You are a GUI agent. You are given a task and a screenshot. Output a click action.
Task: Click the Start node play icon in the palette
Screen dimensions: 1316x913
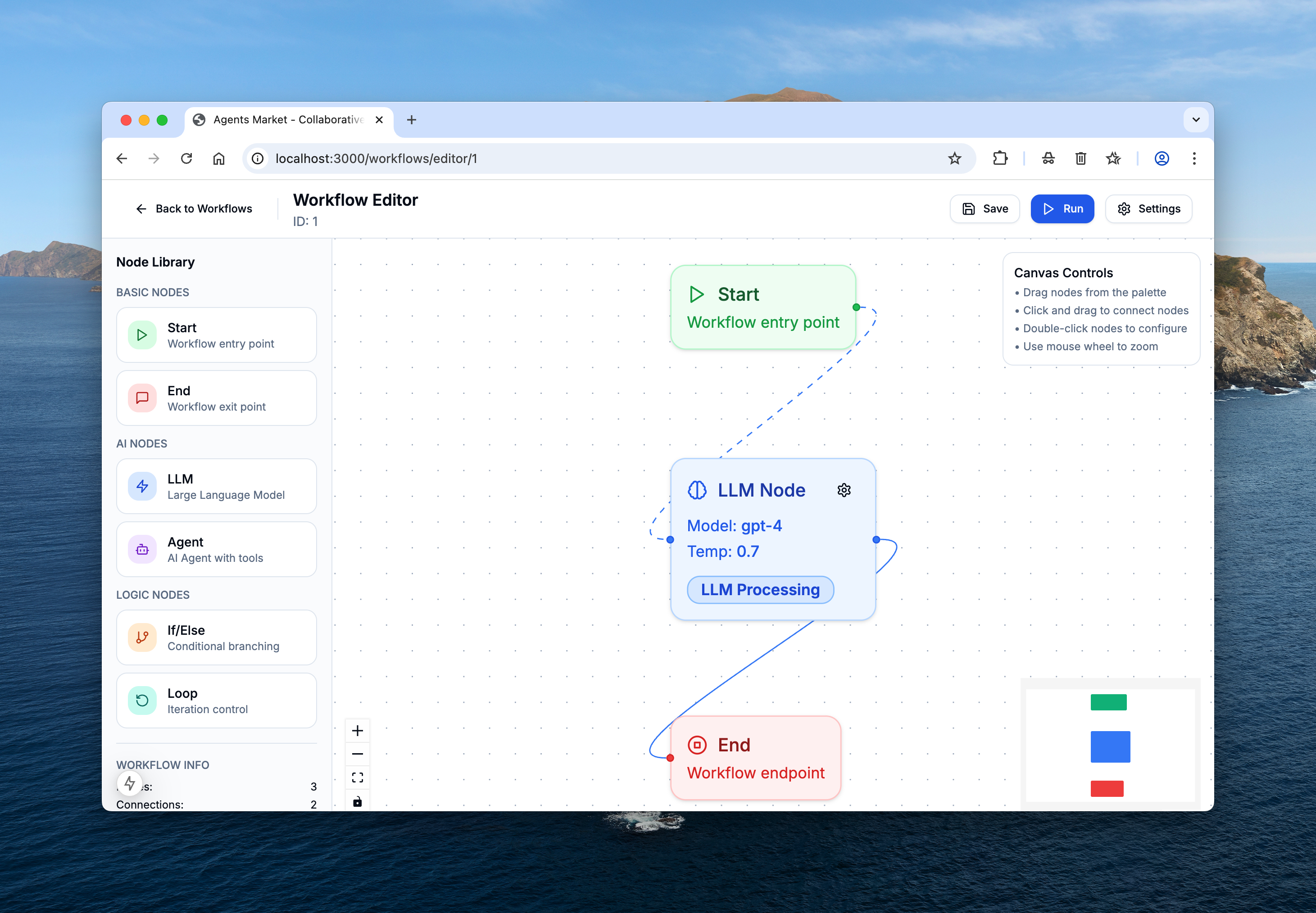(142, 335)
